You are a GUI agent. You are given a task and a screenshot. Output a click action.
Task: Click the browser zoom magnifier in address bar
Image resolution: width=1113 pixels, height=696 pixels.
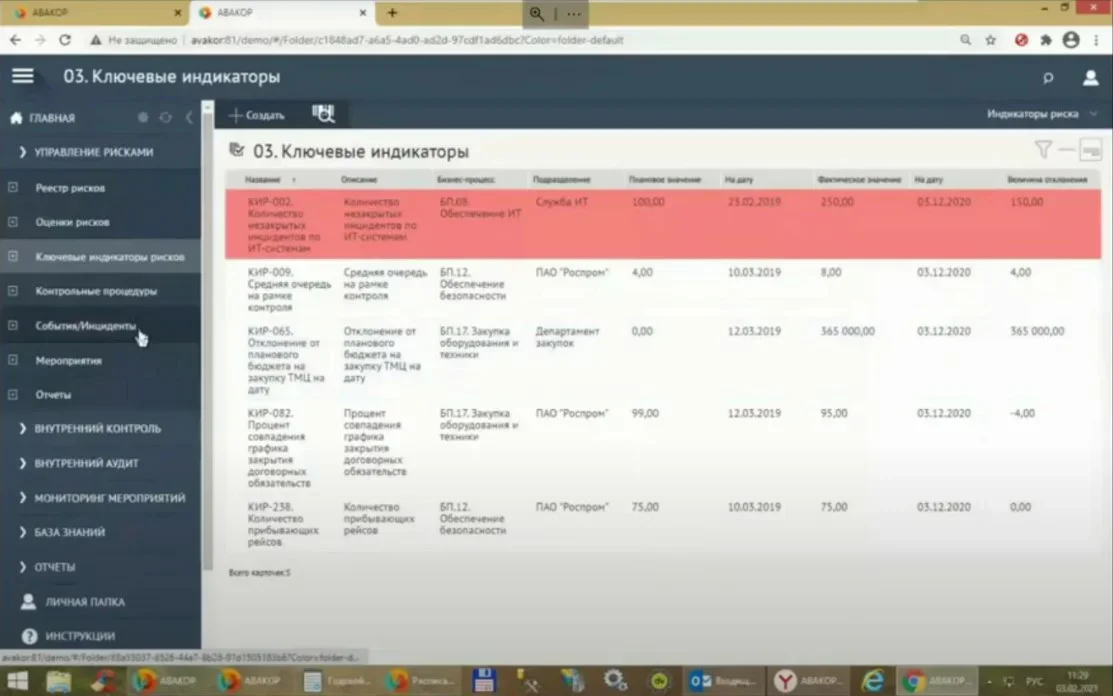pyautogui.click(x=965, y=40)
